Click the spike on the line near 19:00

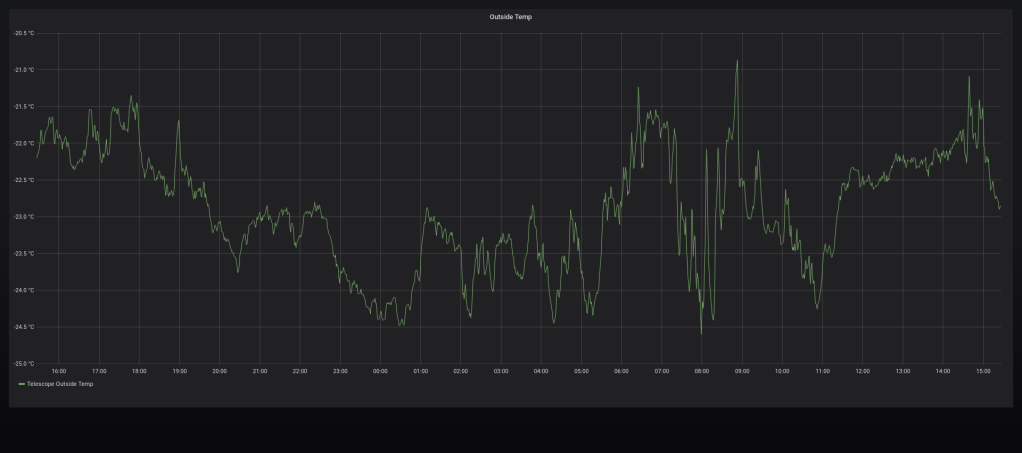(x=178, y=122)
